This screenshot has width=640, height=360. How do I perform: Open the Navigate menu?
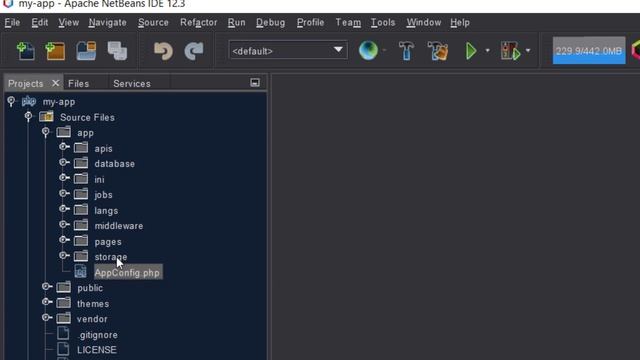pos(107,22)
